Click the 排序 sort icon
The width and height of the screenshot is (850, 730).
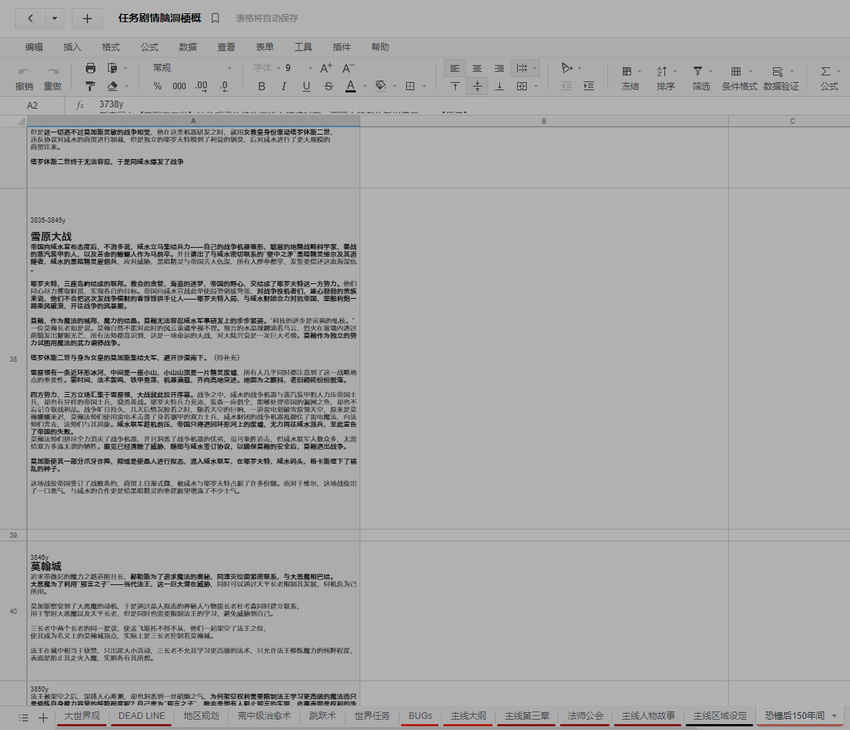(x=665, y=78)
